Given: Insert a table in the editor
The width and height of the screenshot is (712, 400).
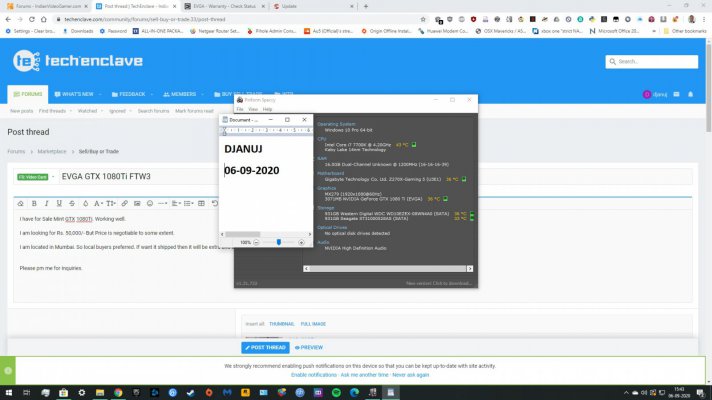Looking at the screenshot, I should [x=201, y=203].
